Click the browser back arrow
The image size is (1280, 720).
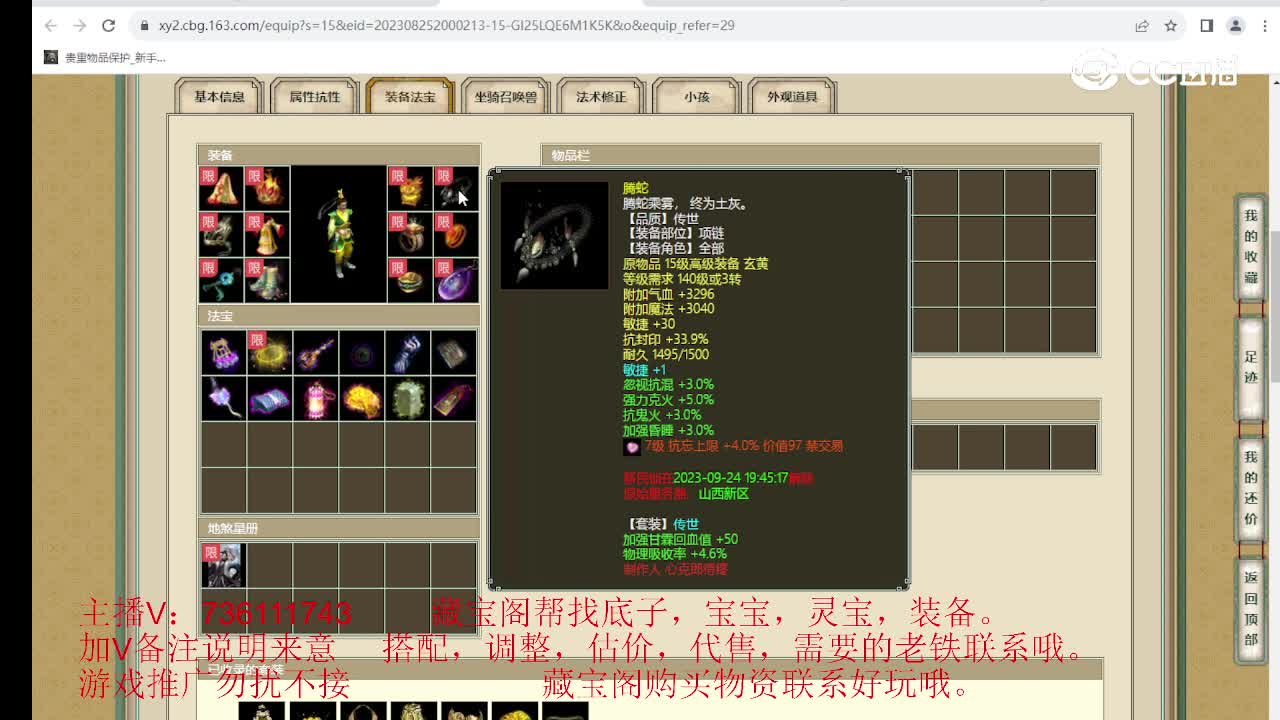(x=51, y=26)
